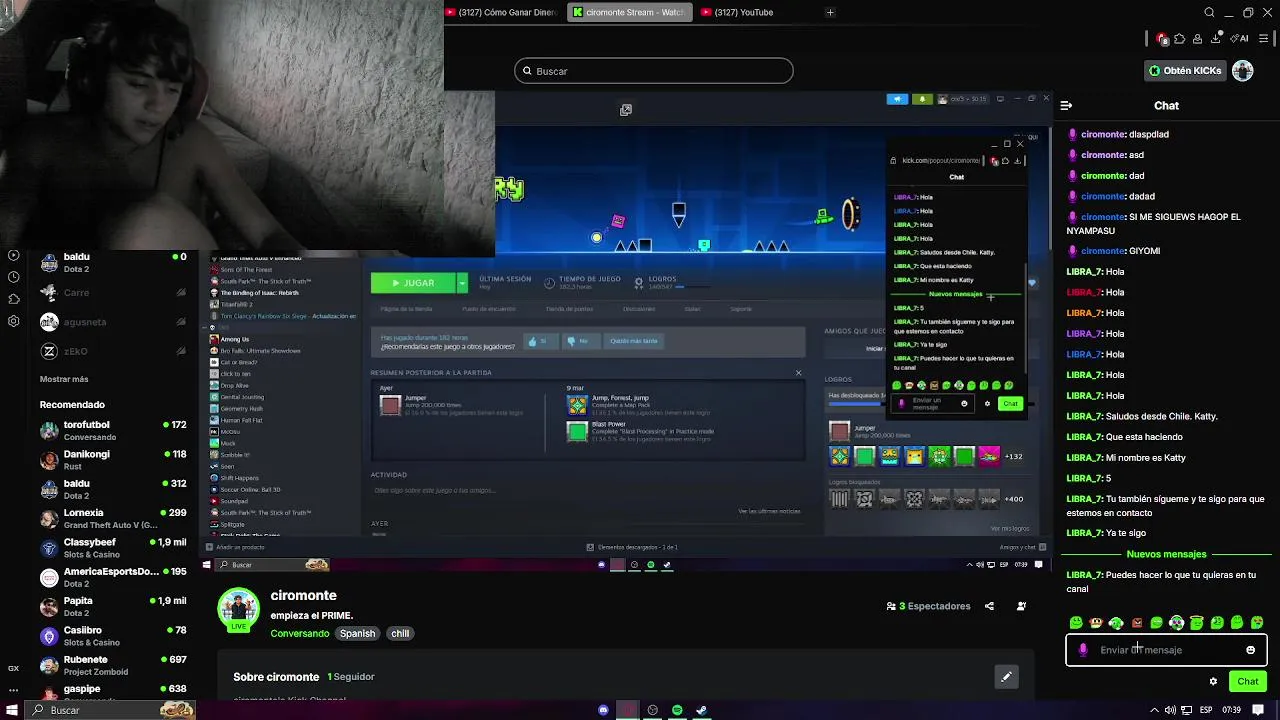Insert the halo green emote
This screenshot has width=1280, height=720.
[x=1197, y=623]
